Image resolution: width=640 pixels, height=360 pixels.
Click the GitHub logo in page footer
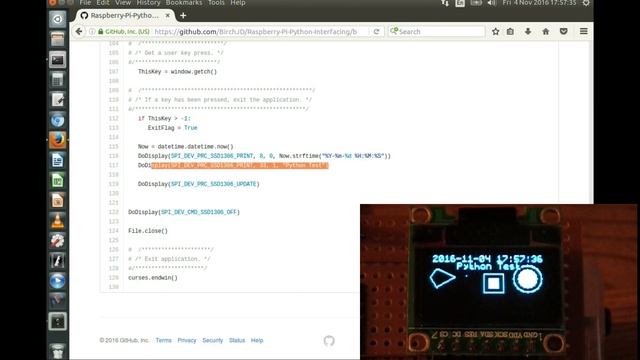329,340
